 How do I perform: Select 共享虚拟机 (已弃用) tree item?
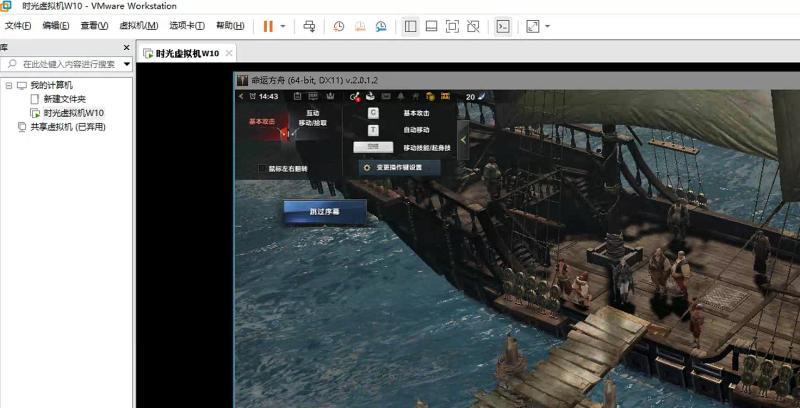point(68,126)
